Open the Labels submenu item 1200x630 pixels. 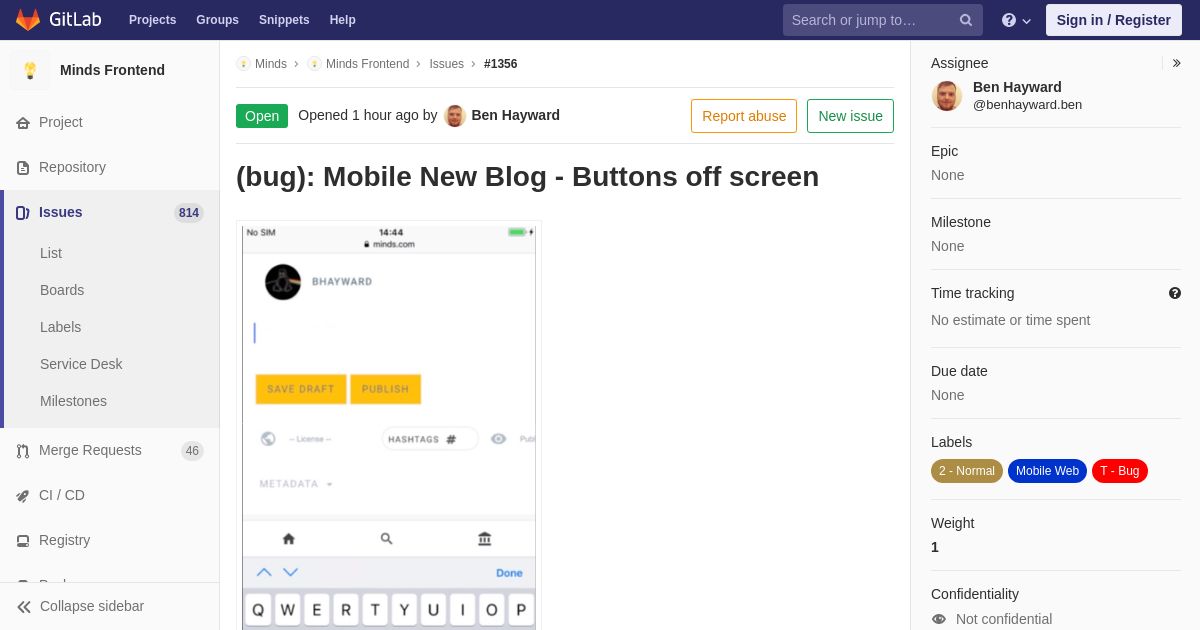tap(61, 327)
